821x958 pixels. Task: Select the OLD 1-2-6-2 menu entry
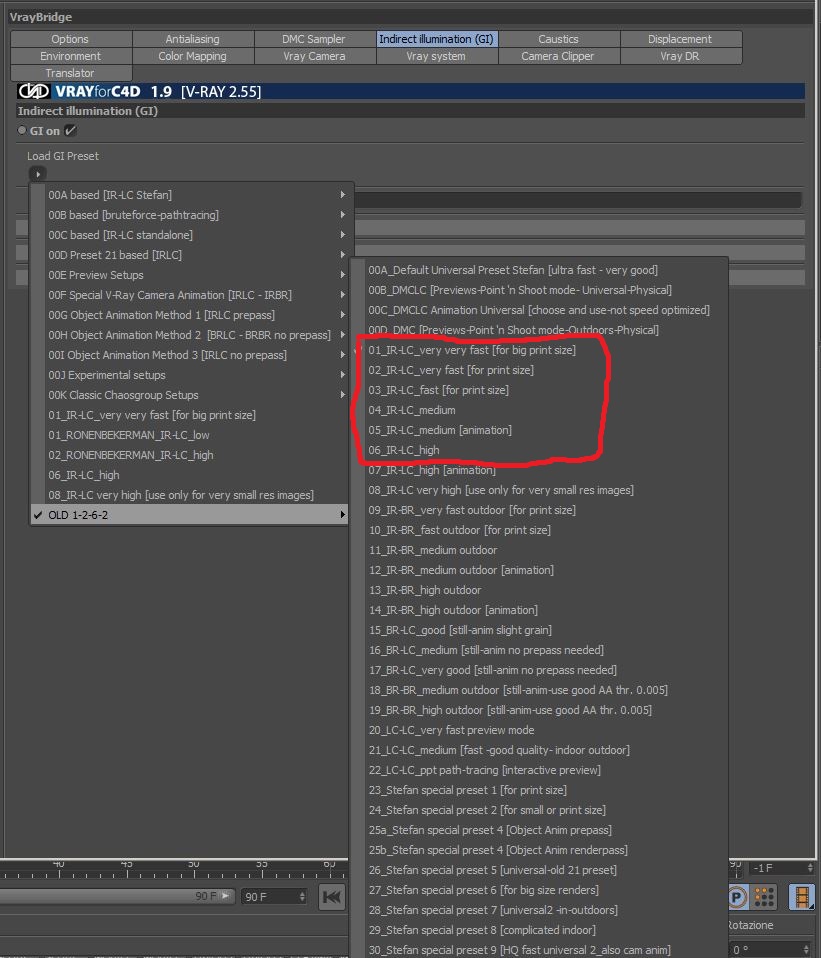point(189,515)
